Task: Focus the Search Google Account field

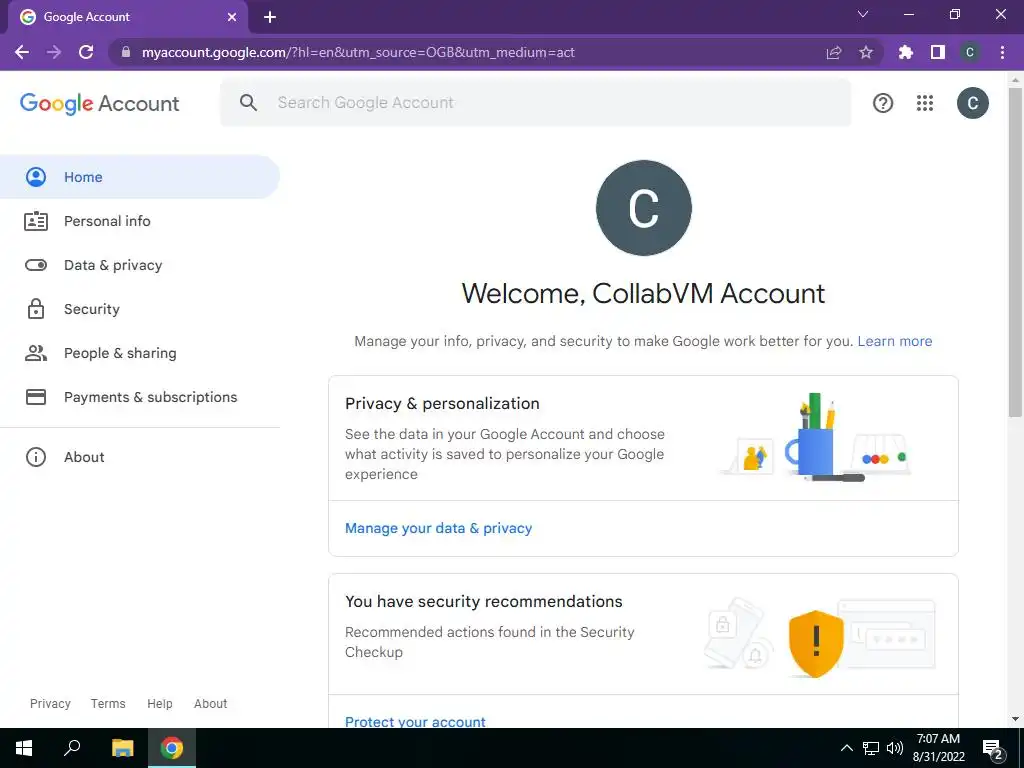Action: point(536,103)
